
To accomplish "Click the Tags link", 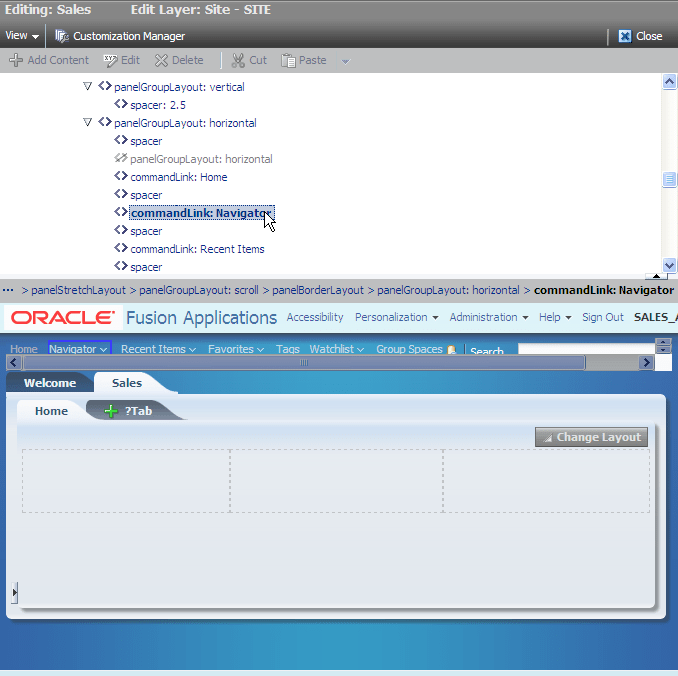I will tap(288, 349).
